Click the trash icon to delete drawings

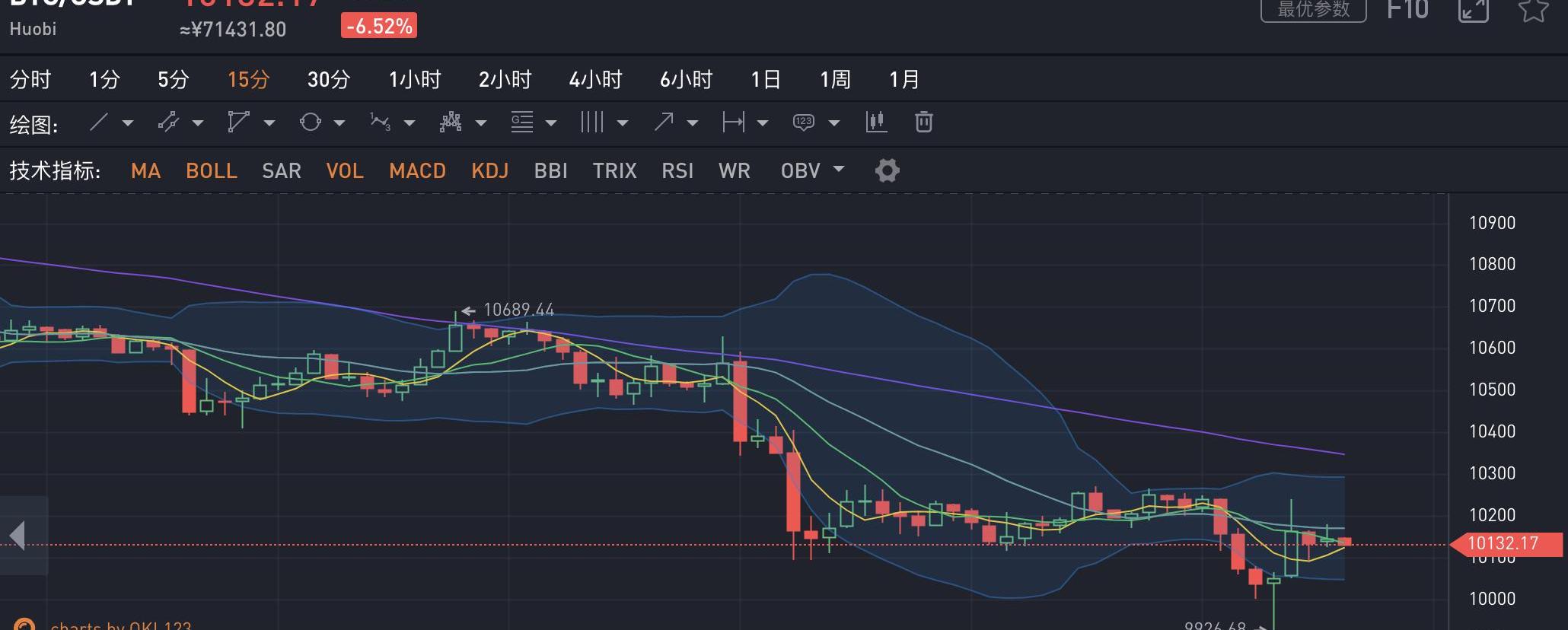pyautogui.click(x=923, y=123)
